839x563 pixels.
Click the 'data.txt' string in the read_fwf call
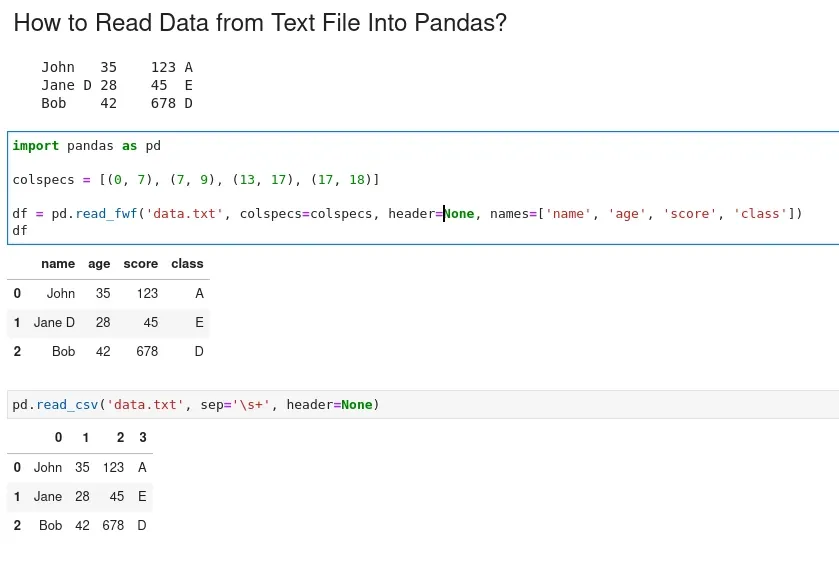[185, 214]
